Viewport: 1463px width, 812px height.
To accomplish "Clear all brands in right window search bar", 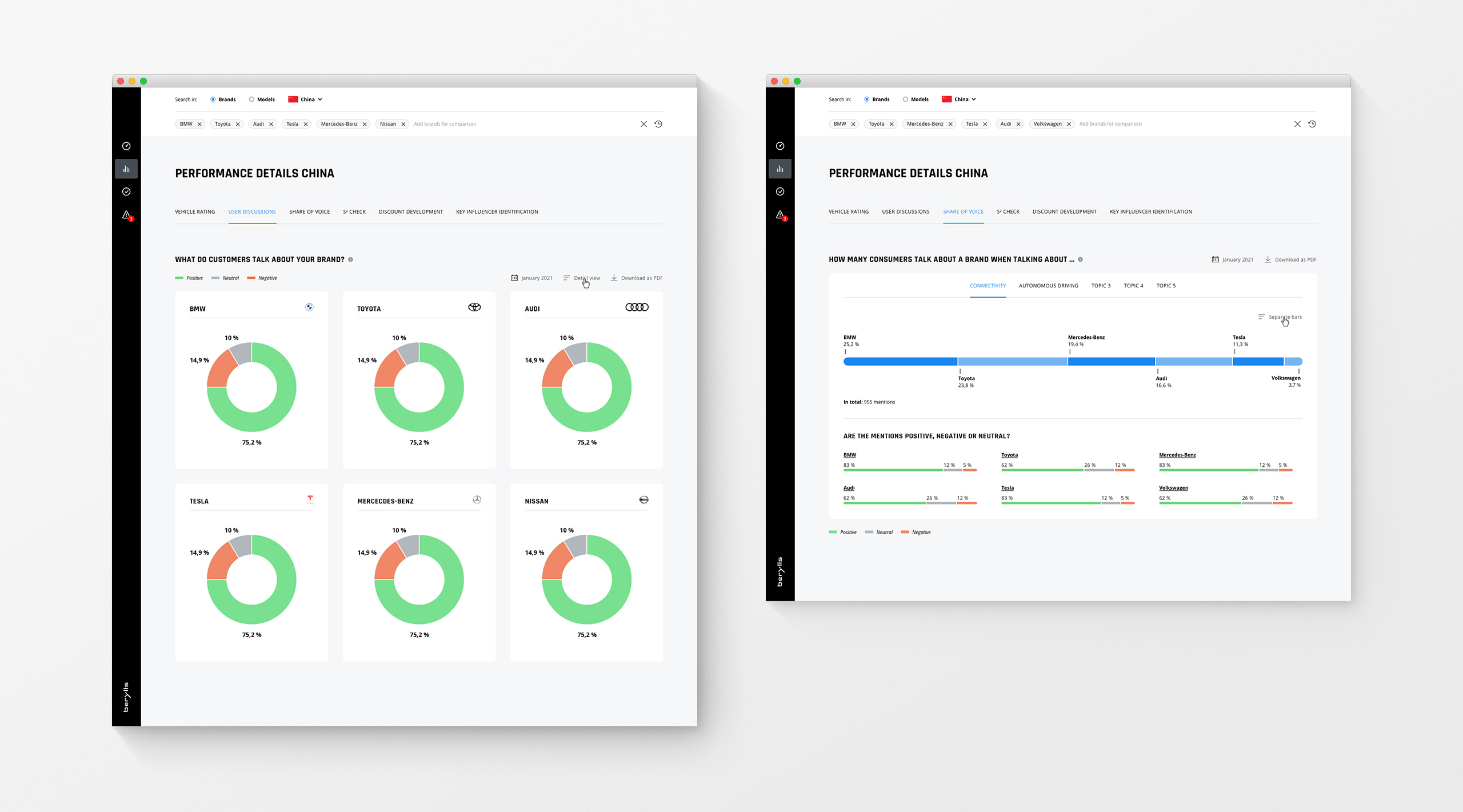I will (1297, 124).
